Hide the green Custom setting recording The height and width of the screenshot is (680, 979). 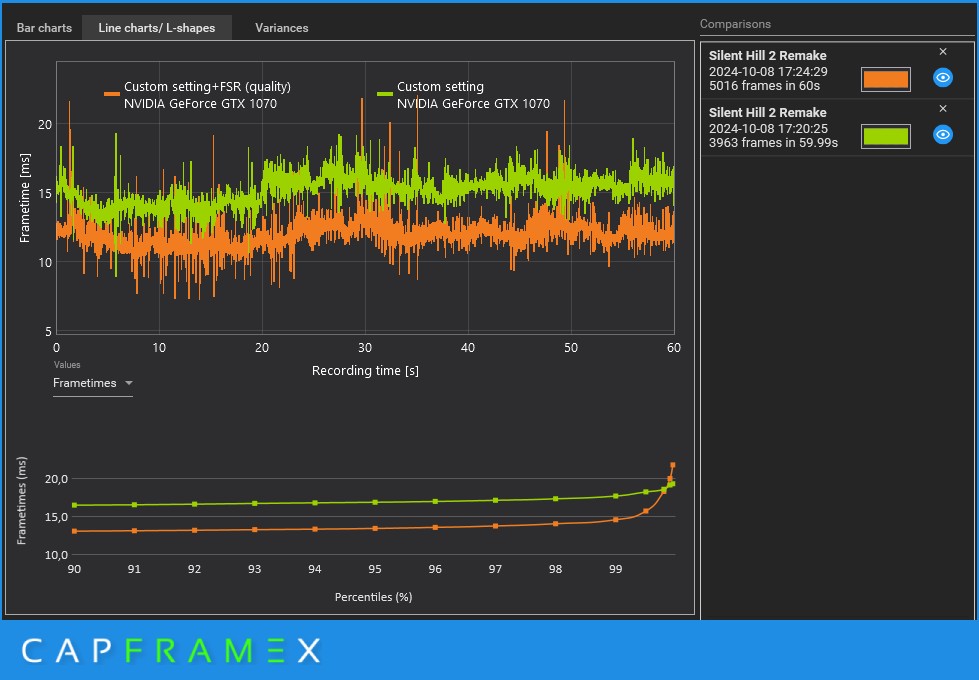tap(942, 134)
